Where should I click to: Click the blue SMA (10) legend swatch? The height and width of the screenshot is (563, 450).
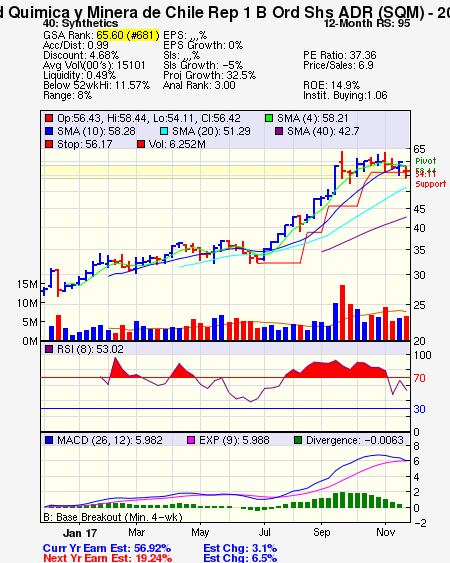[49, 131]
